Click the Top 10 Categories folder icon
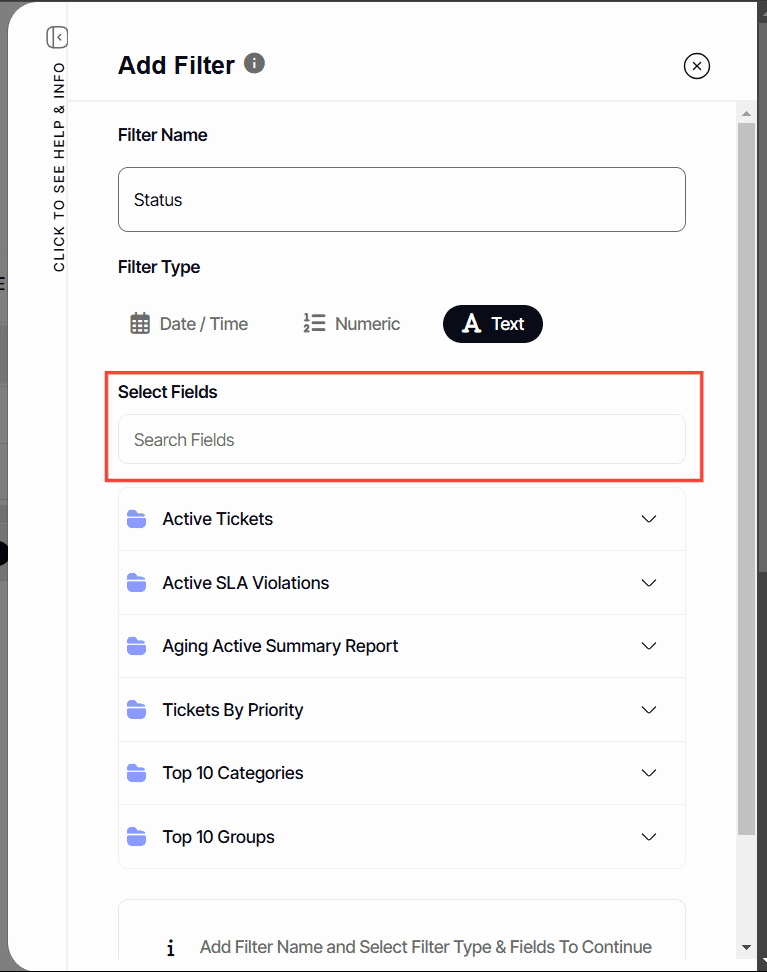This screenshot has height=972, width=767. pos(137,773)
